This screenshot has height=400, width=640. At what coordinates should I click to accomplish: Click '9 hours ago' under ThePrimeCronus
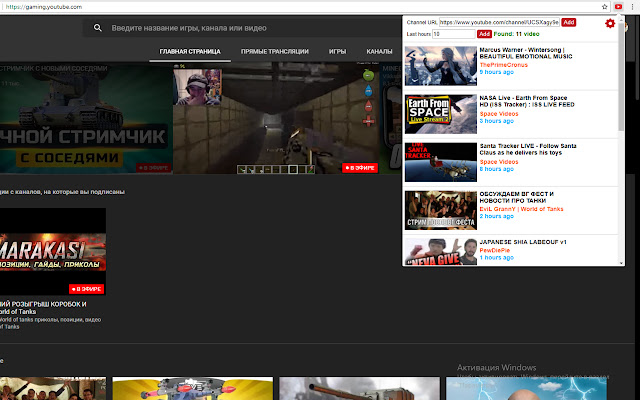tap(496, 72)
